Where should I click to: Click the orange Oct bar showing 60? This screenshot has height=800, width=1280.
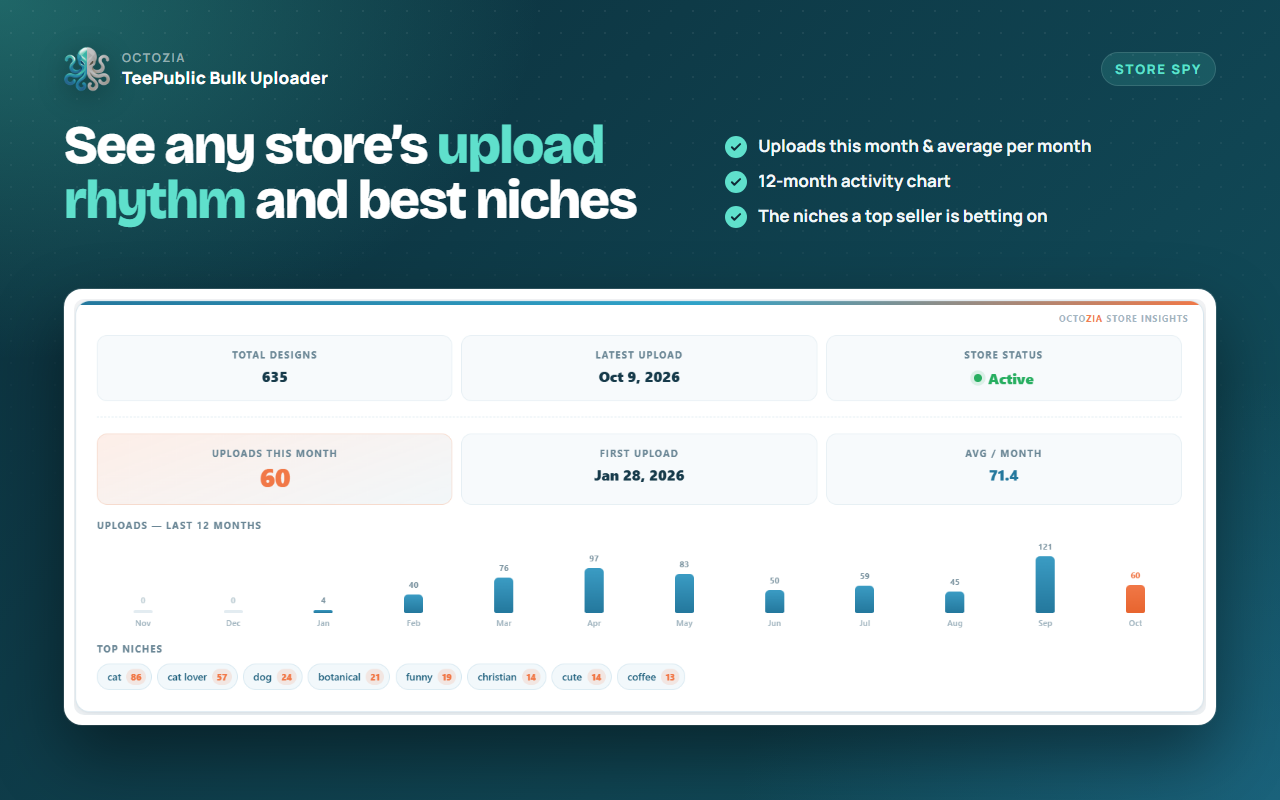point(1136,599)
